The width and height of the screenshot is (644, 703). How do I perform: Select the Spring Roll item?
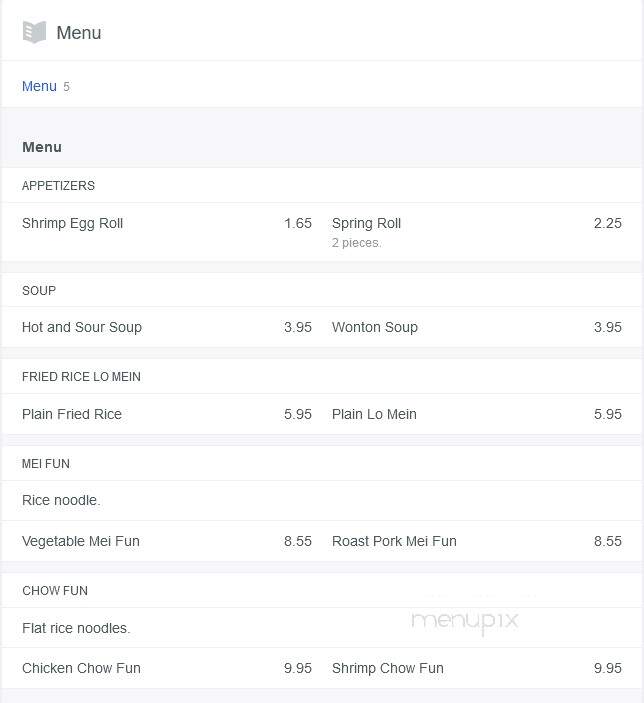click(366, 223)
